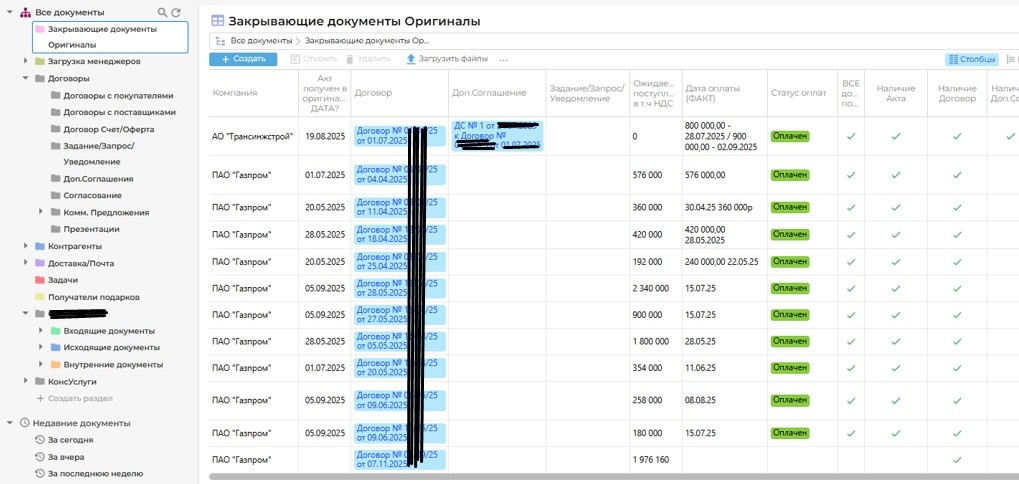
Task: Click folder icon of Презентации
Action: [x=55, y=229]
